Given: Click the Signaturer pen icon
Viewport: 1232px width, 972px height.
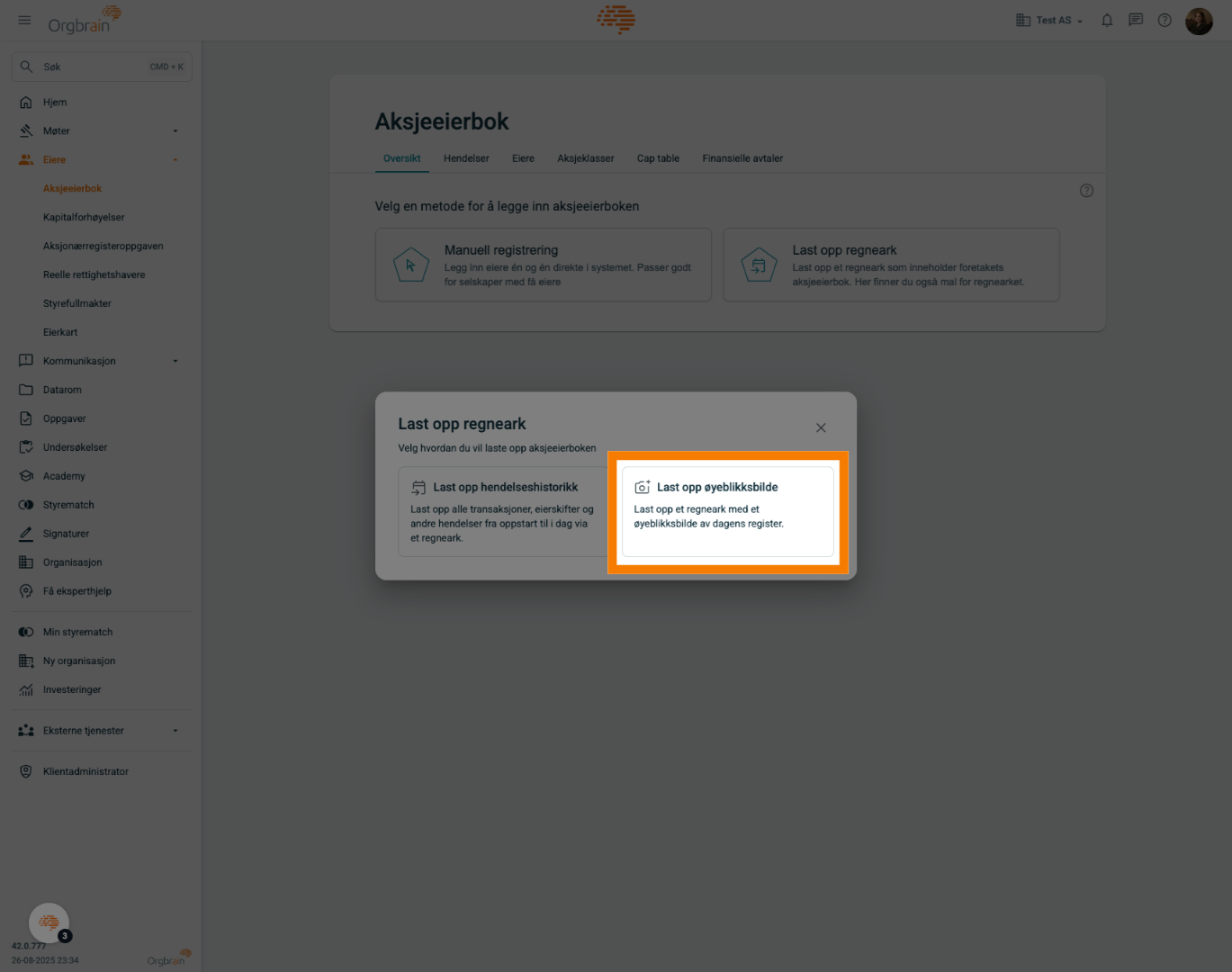Looking at the screenshot, I should (x=26, y=534).
